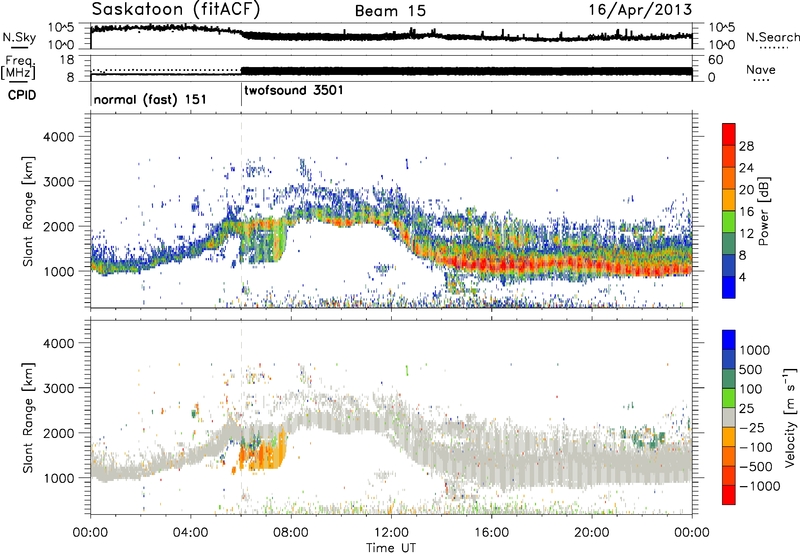
Task: Click the 'Beam 15' label
Action: tap(390, 11)
